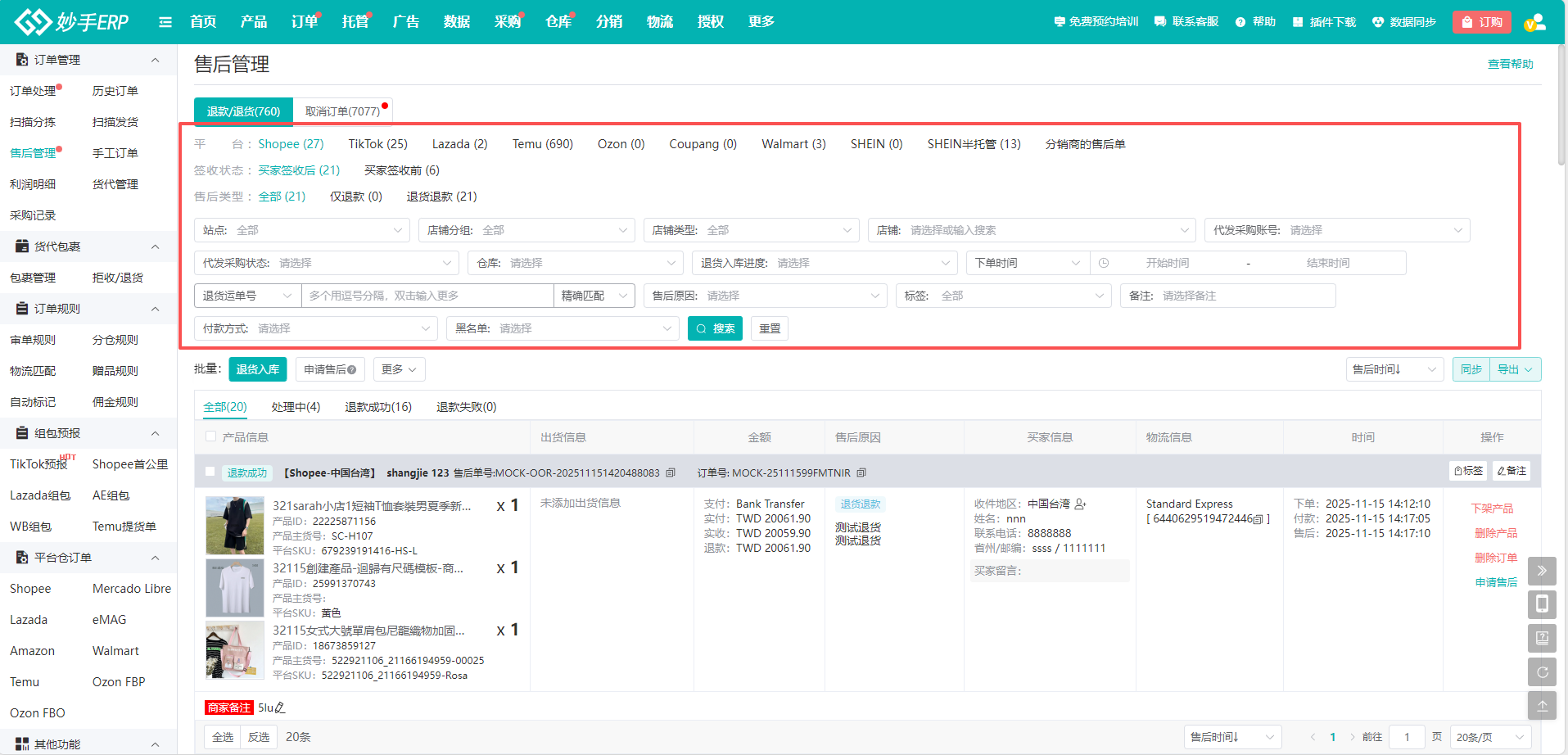Screen dimensions: 1568x755
Task: Check the box for the shangjie 123 order
Action: pyautogui.click(x=210, y=472)
